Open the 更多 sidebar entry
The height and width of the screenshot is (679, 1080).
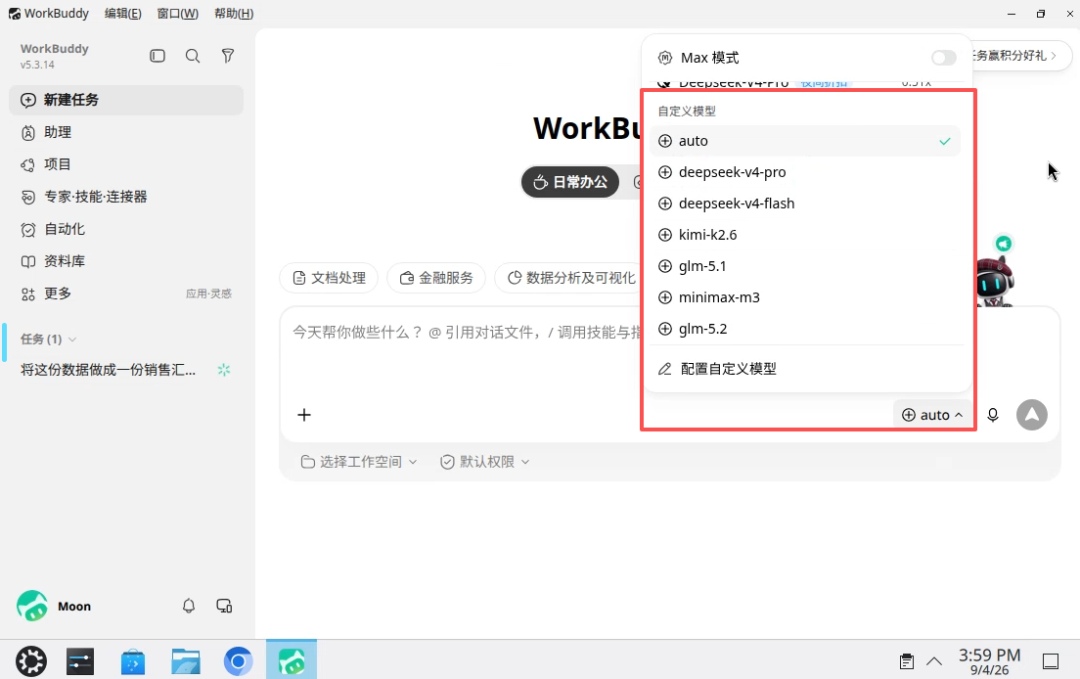pos(126,293)
